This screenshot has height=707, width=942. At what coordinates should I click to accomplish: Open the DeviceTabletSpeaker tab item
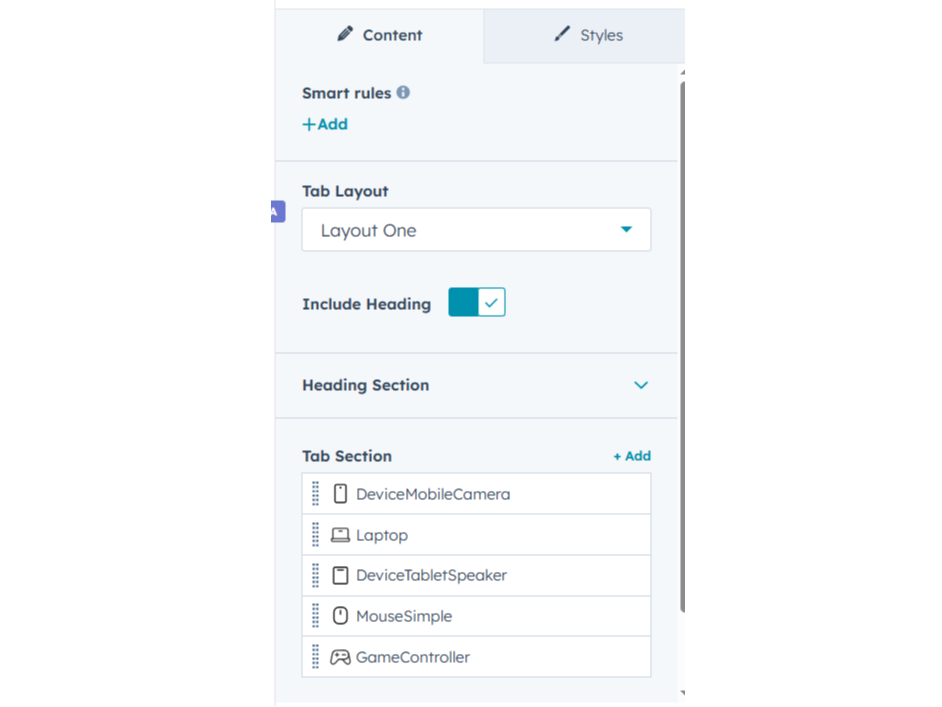(431, 575)
